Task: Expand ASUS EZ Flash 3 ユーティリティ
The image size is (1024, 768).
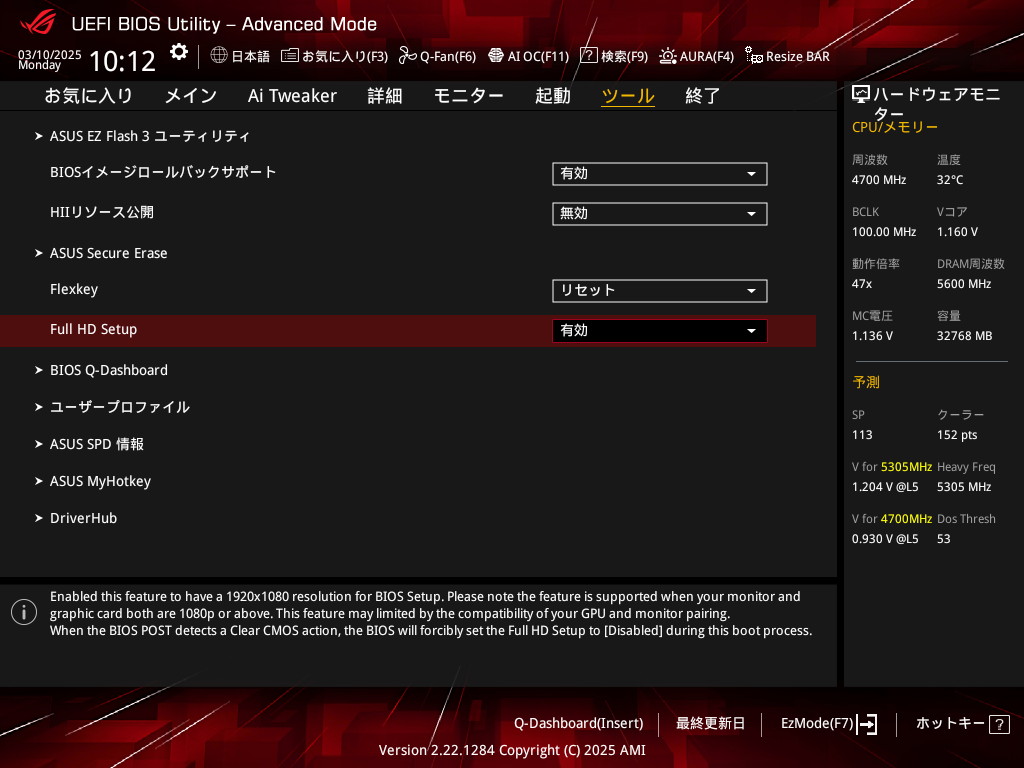Action: pyautogui.click(x=150, y=136)
